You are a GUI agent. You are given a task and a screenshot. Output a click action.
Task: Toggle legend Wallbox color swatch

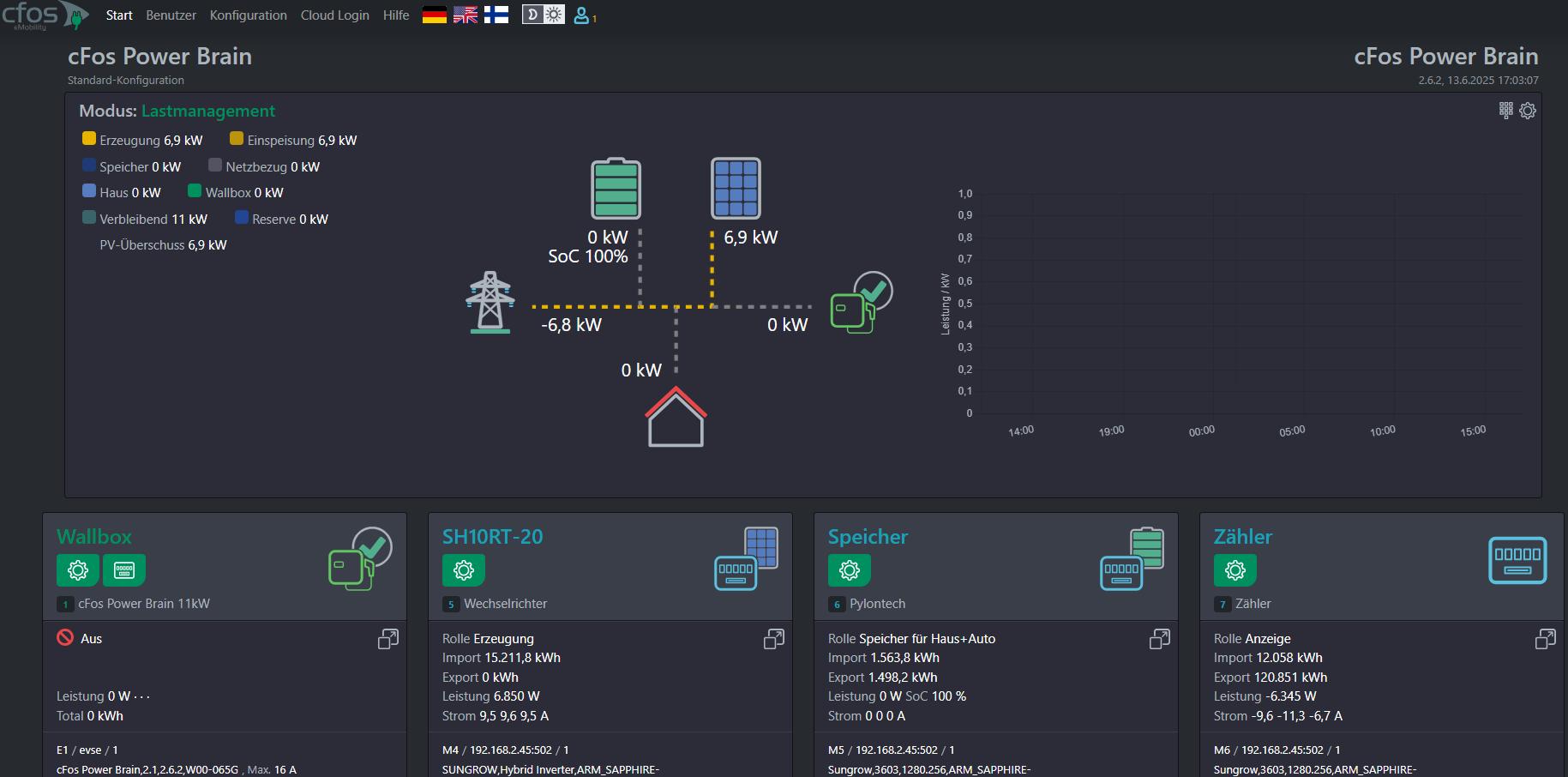[x=195, y=190]
